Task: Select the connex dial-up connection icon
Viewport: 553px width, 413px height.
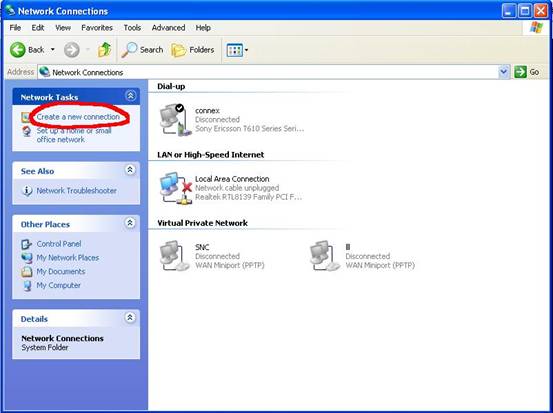Action: pos(175,120)
